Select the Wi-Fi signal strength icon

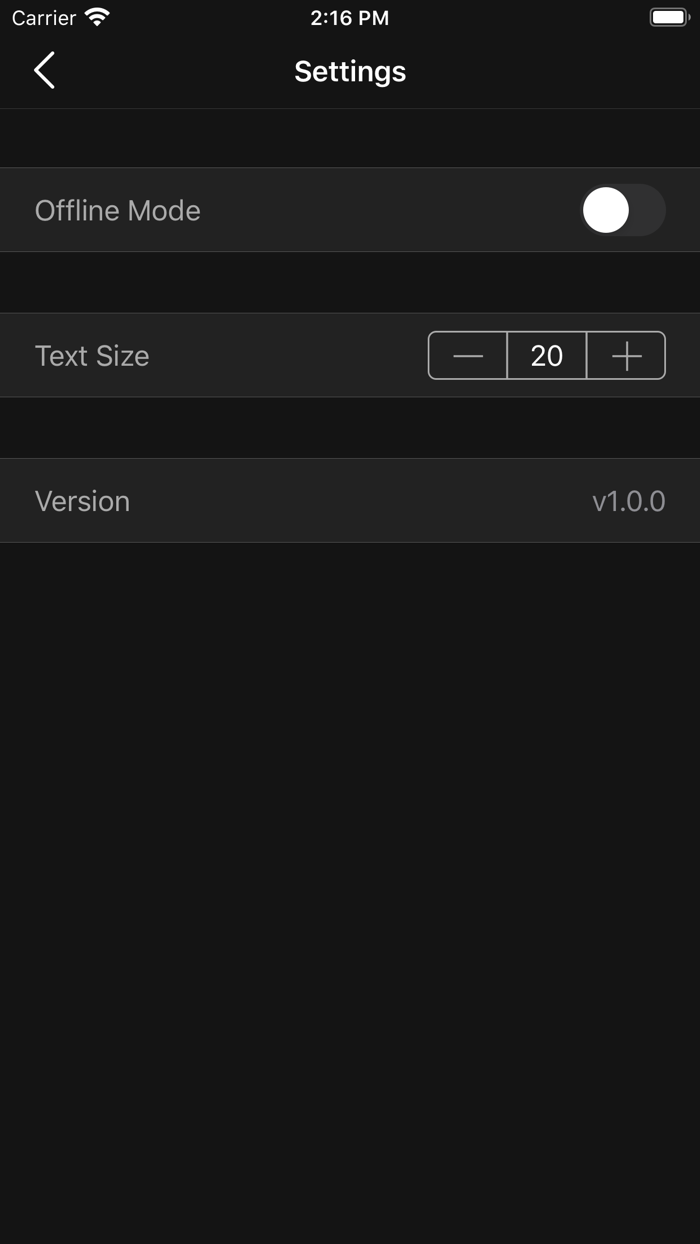[x=97, y=17]
